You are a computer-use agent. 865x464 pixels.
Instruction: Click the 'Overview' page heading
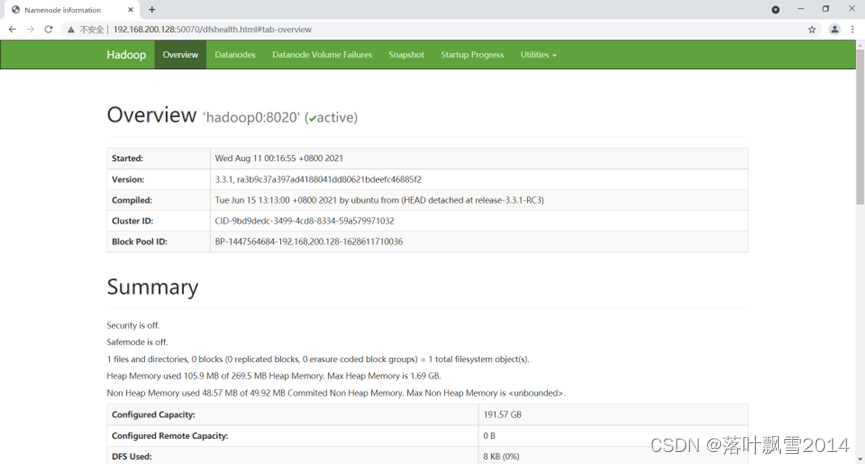pos(151,115)
